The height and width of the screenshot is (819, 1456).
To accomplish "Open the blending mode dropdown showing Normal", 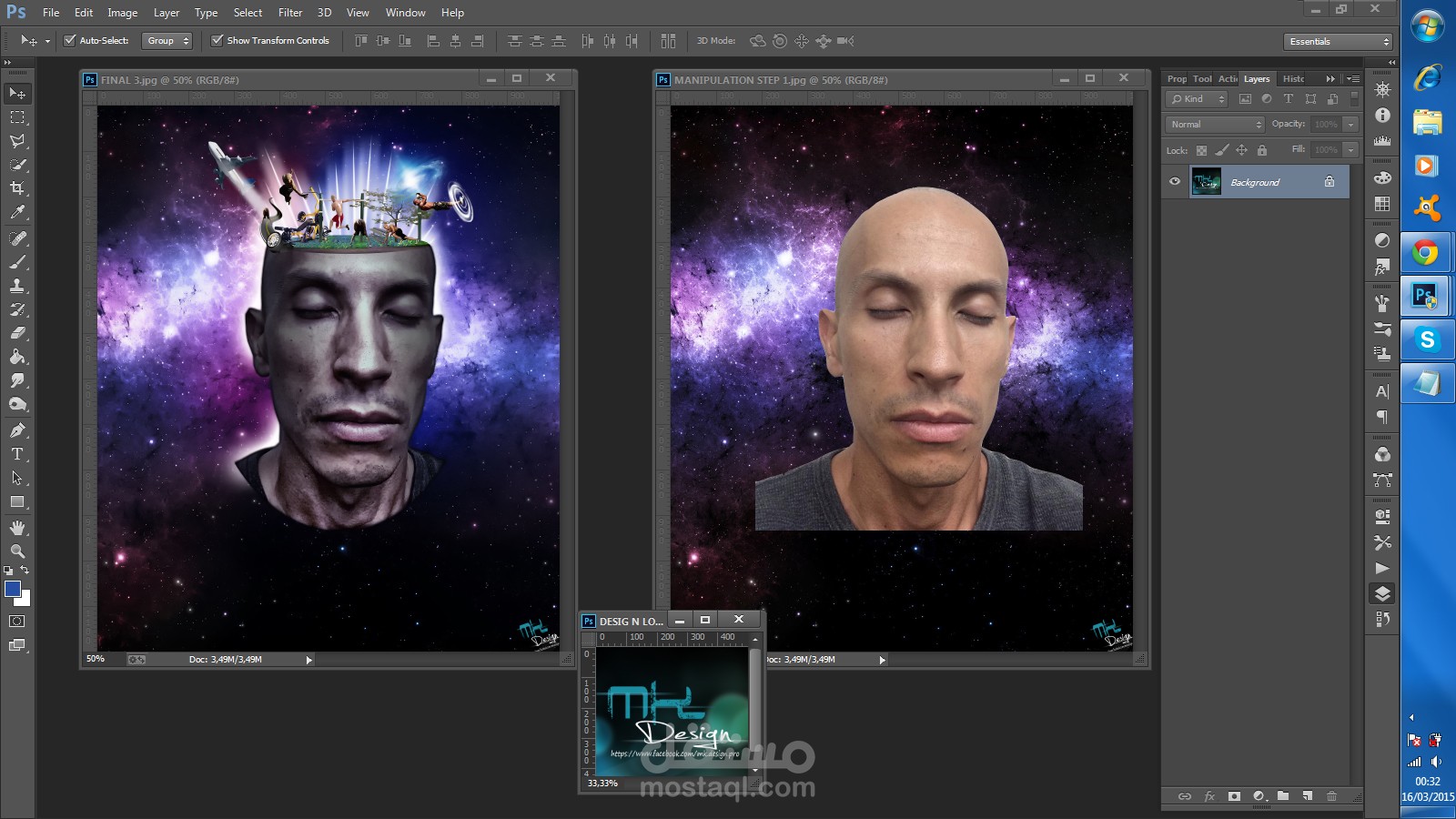I will (x=1213, y=125).
